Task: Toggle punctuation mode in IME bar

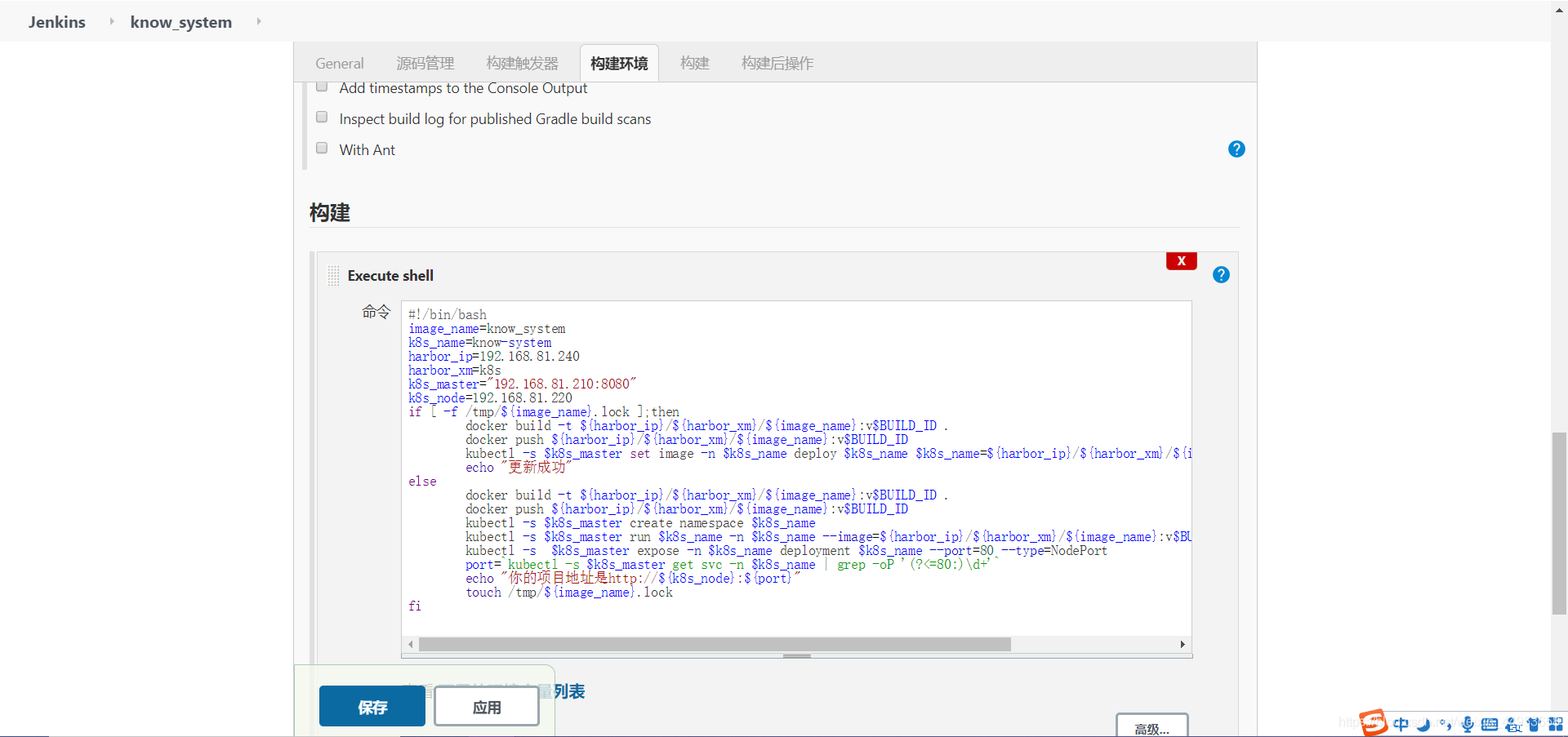Action: (x=1445, y=724)
